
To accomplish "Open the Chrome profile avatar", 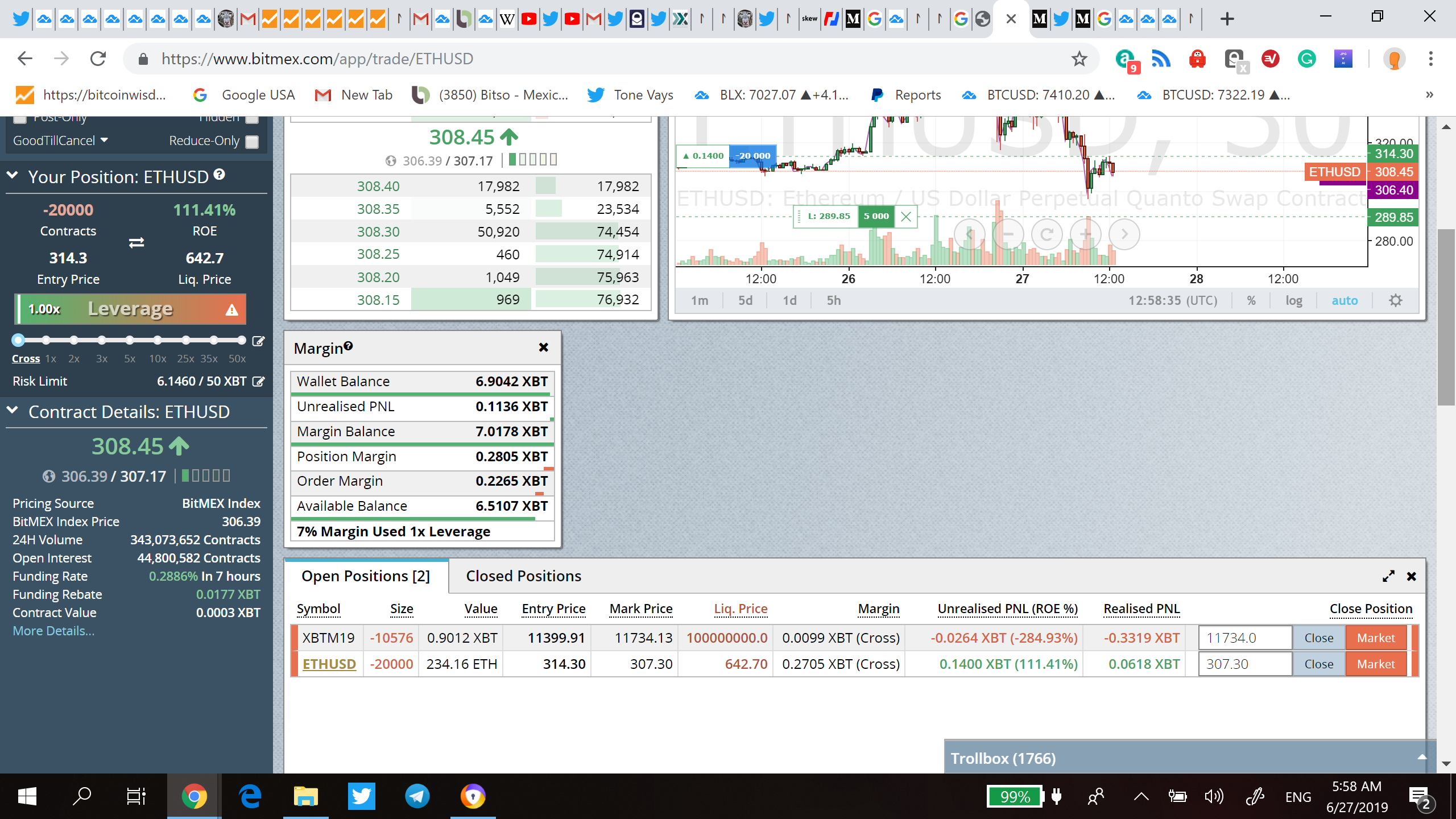I will (1394, 59).
